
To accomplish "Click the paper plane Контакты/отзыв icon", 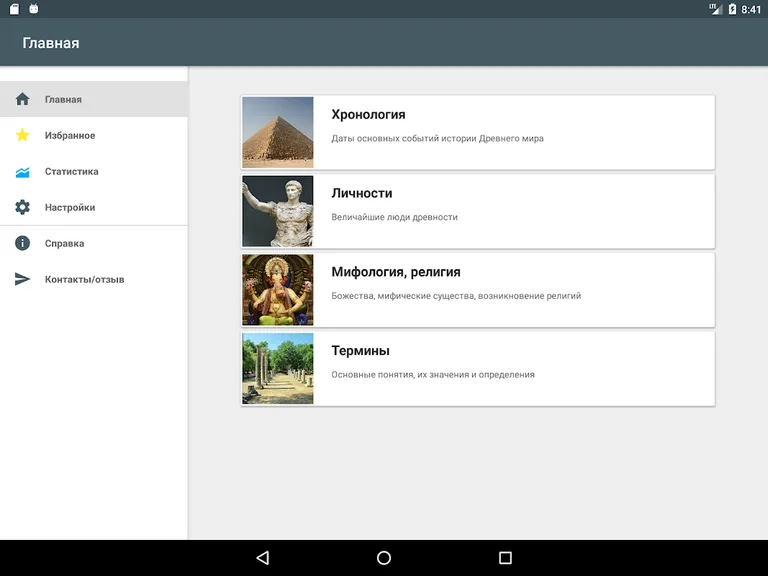I will point(23,279).
